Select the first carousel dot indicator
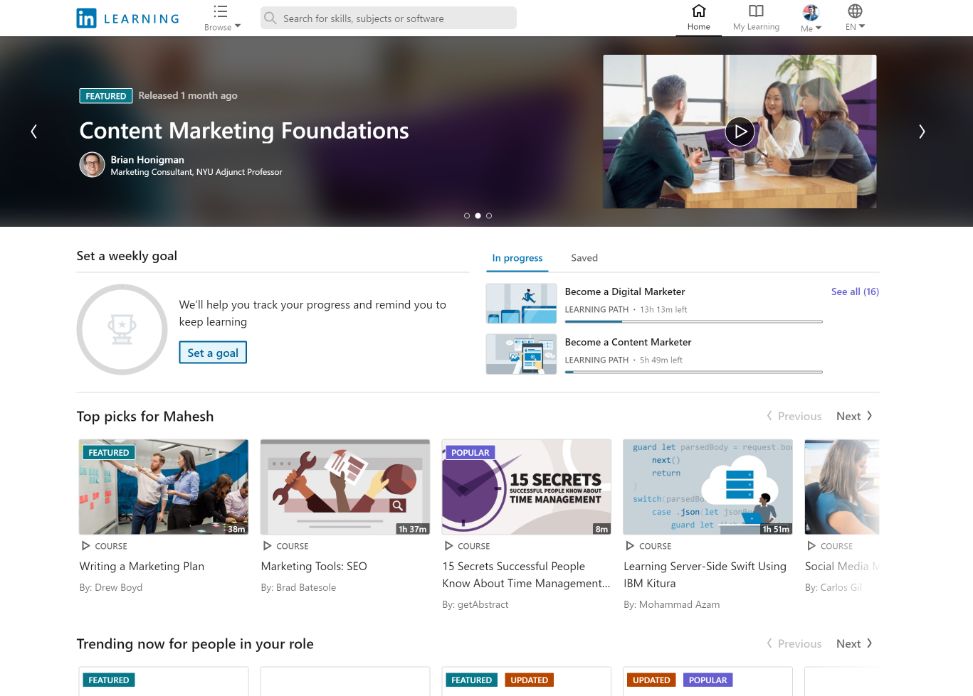 (x=467, y=215)
